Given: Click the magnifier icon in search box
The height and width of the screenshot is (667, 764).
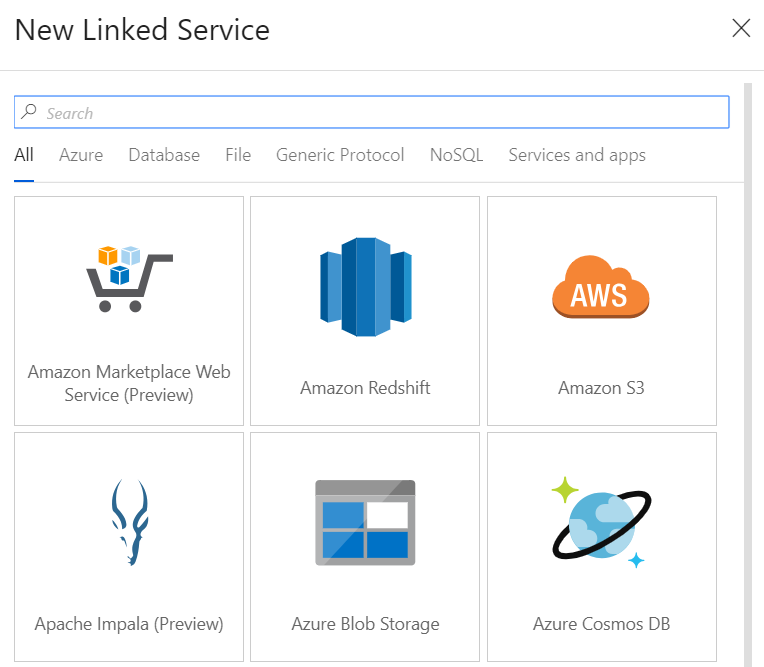Looking at the screenshot, I should pyautogui.click(x=29, y=113).
